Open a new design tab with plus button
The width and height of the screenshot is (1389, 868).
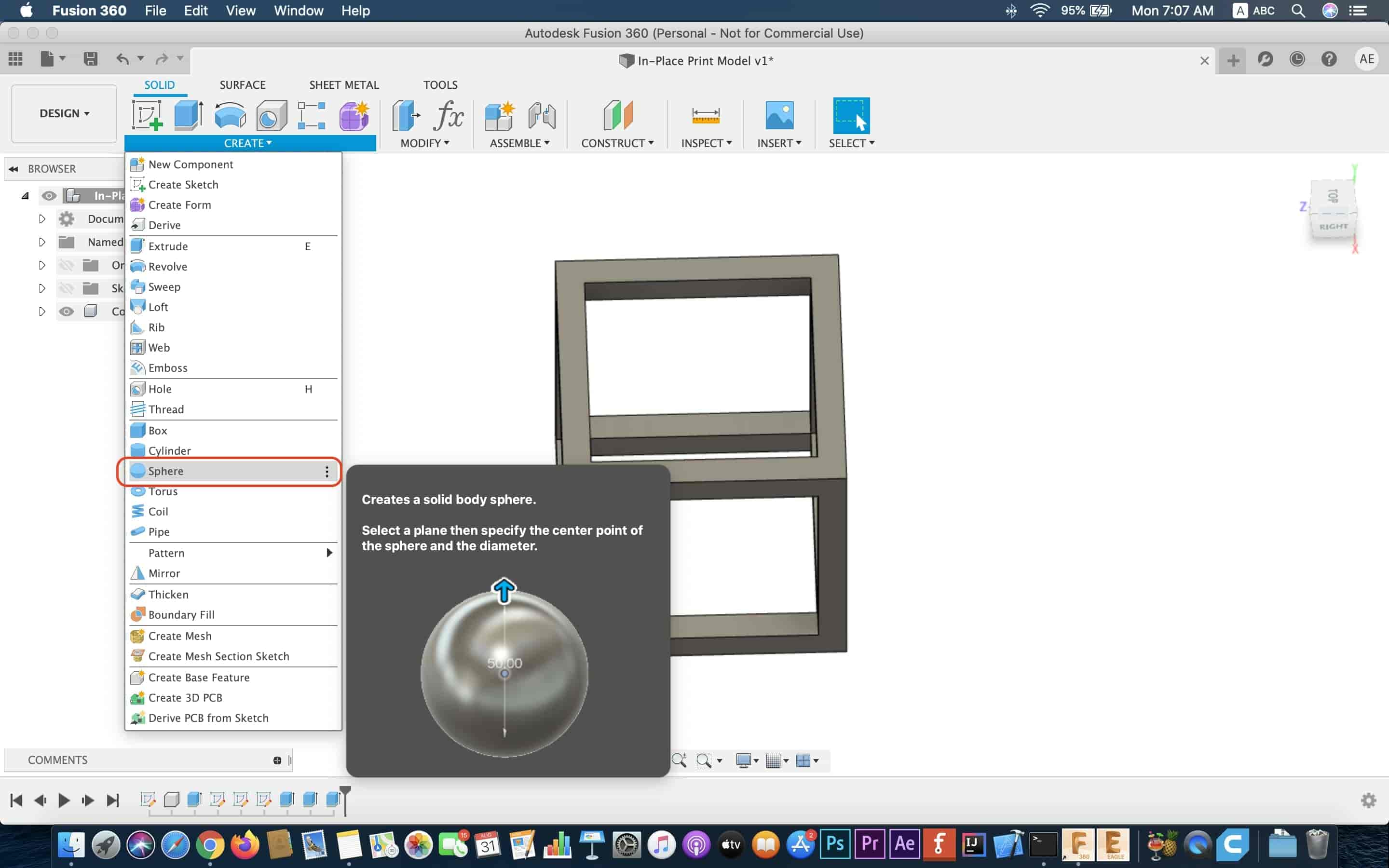pyautogui.click(x=1233, y=60)
